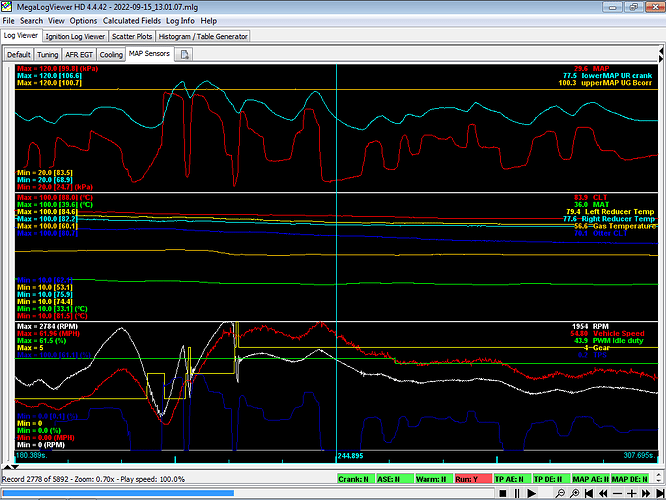This screenshot has width=666, height=500.
Task: Start log playback with play button
Action: click(x=531, y=493)
